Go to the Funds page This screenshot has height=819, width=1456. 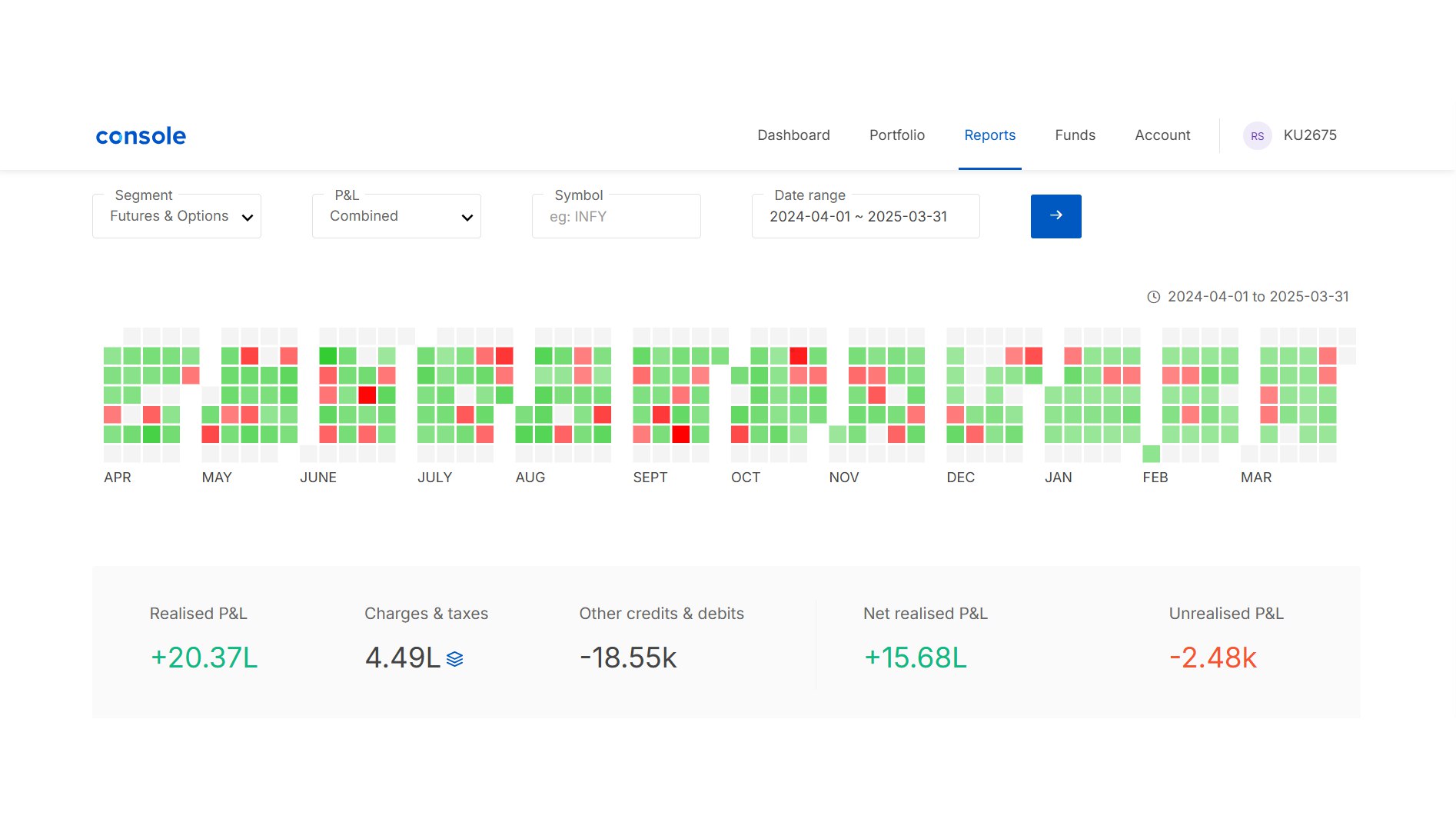(1075, 135)
